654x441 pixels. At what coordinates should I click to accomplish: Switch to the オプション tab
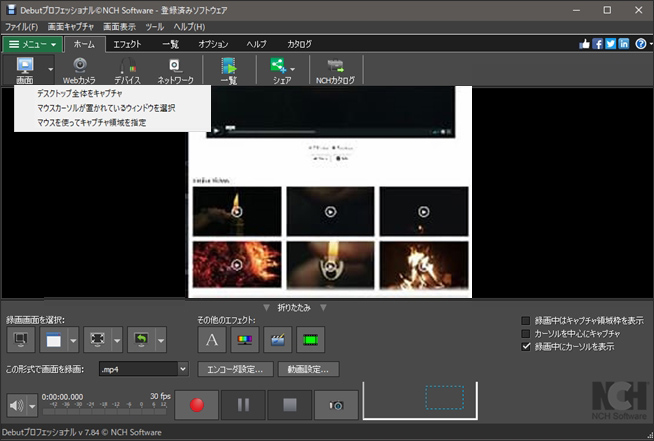(213, 44)
